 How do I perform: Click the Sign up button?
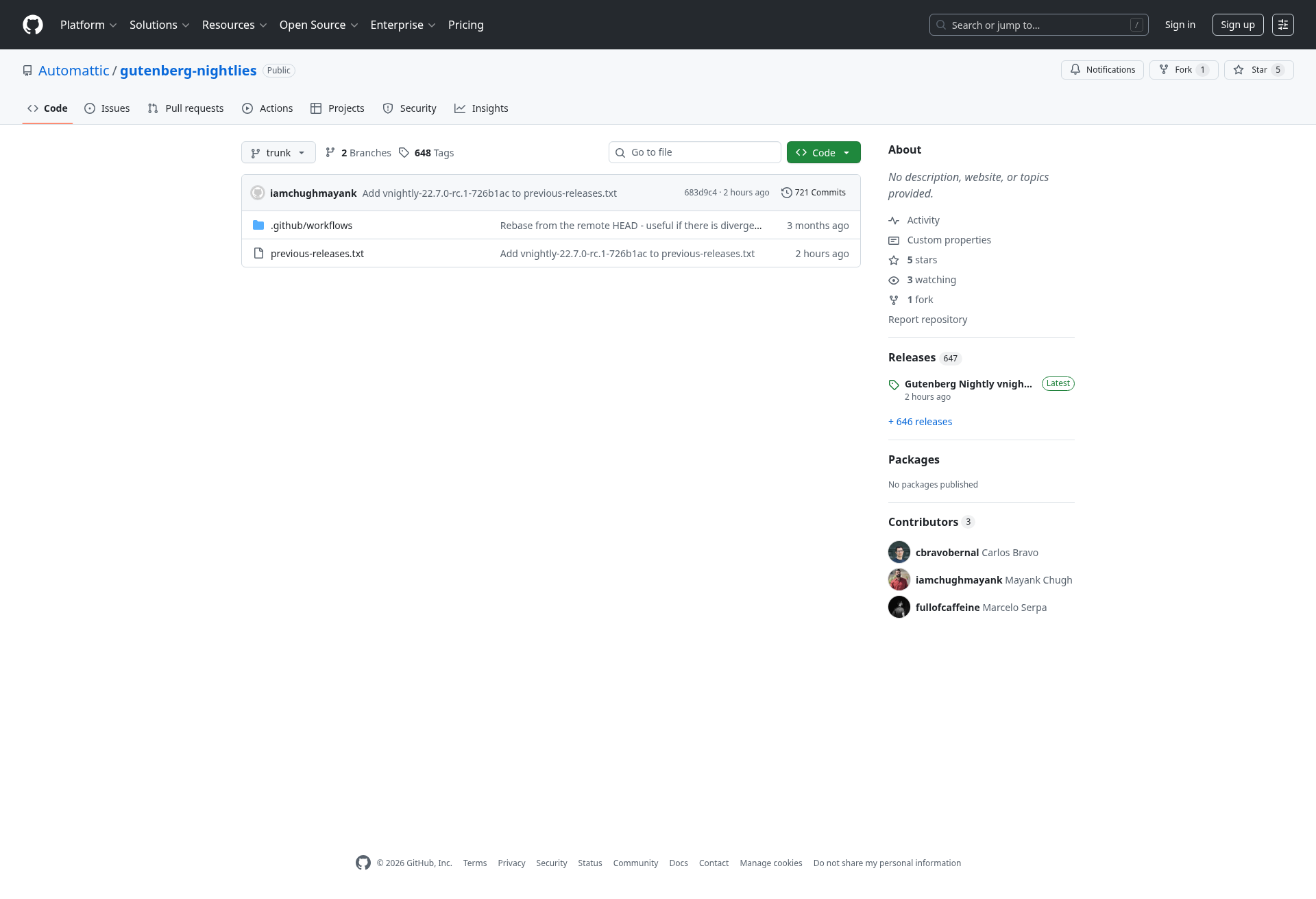click(x=1238, y=25)
